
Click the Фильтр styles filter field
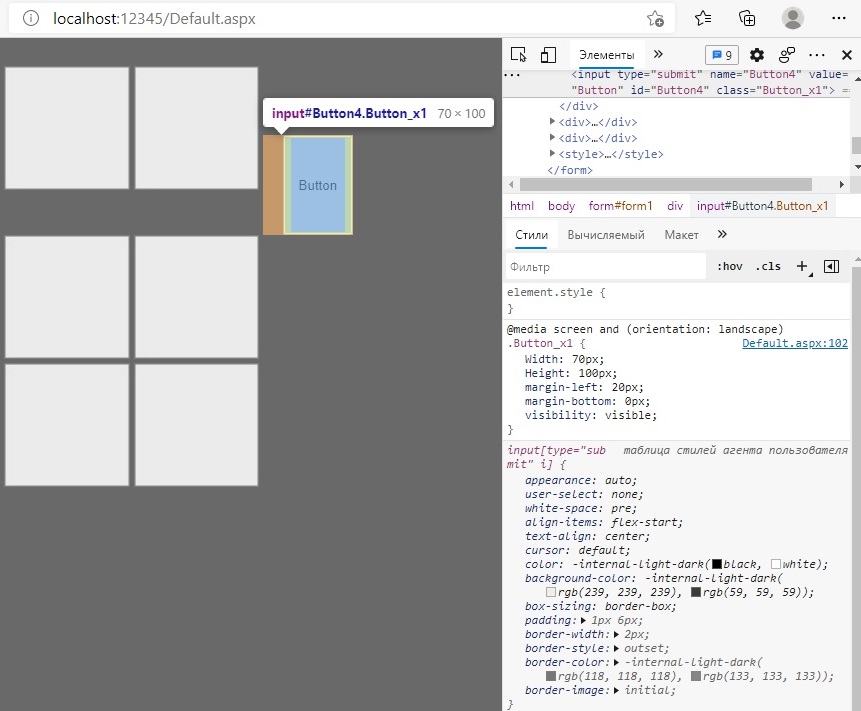click(x=605, y=267)
